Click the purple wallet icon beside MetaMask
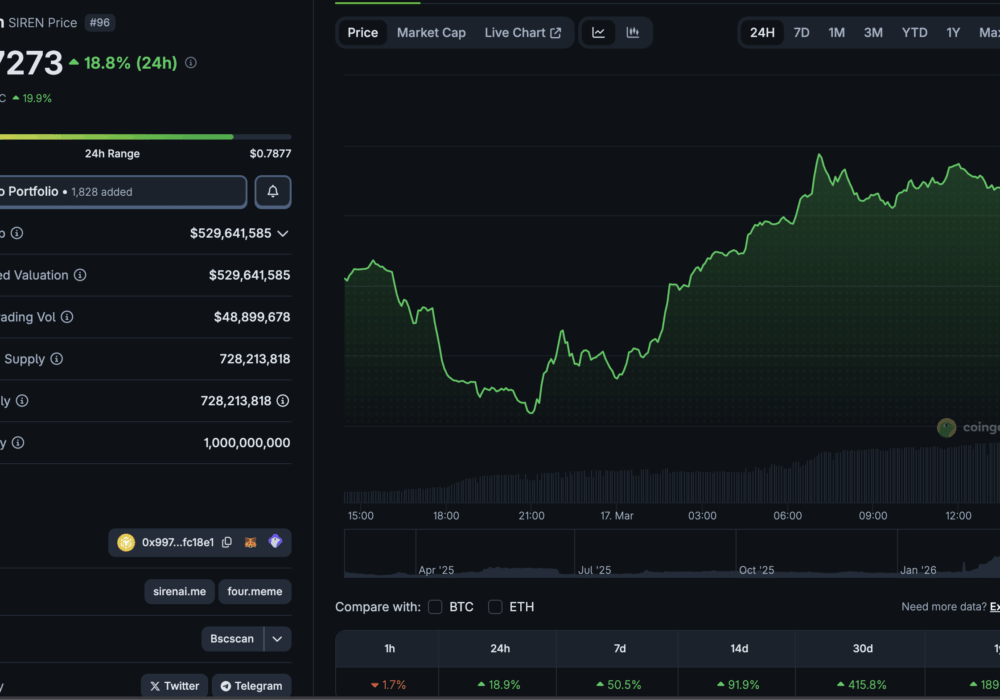The width and height of the screenshot is (1000, 700). pos(275,542)
